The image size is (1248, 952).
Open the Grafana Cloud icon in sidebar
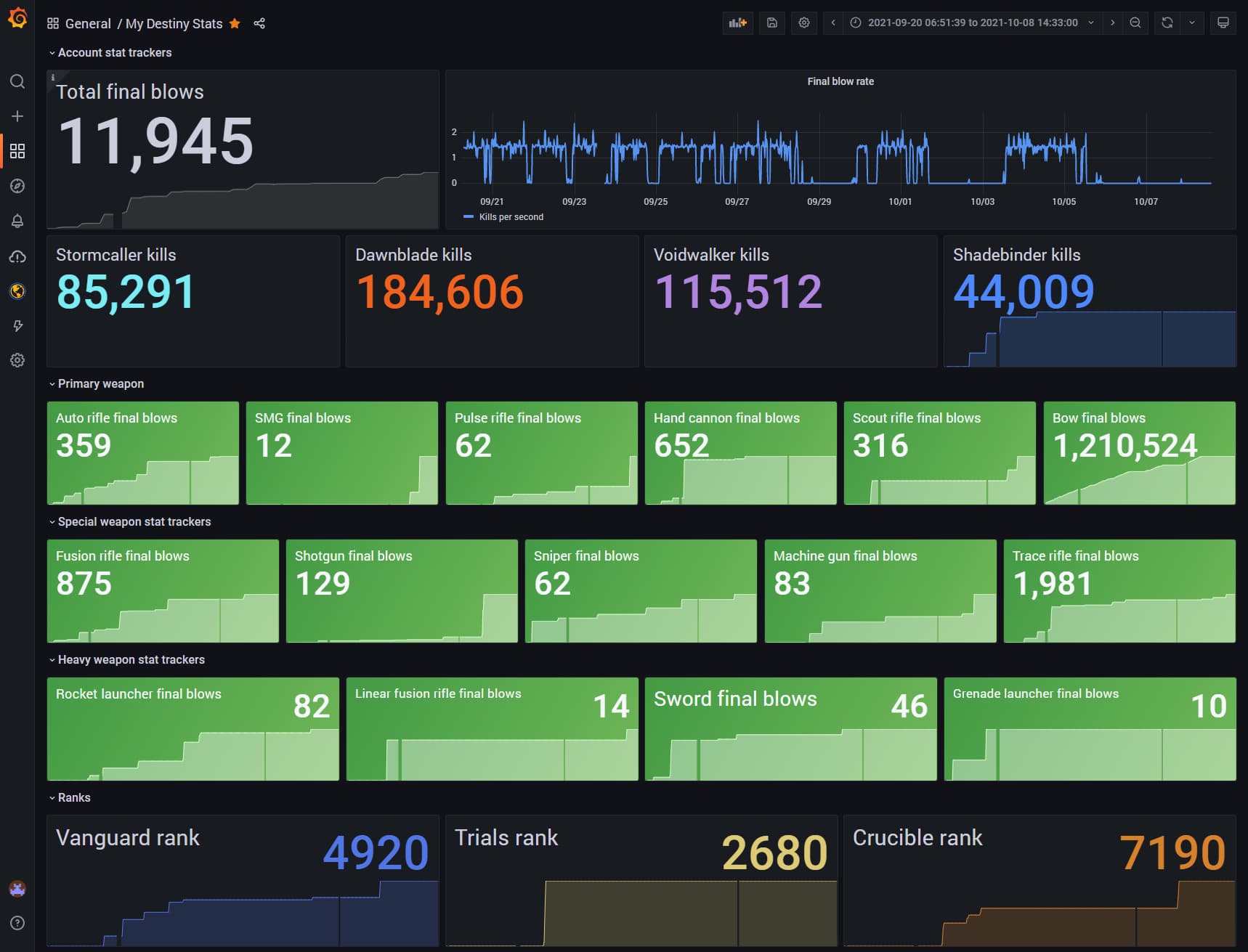[17, 256]
